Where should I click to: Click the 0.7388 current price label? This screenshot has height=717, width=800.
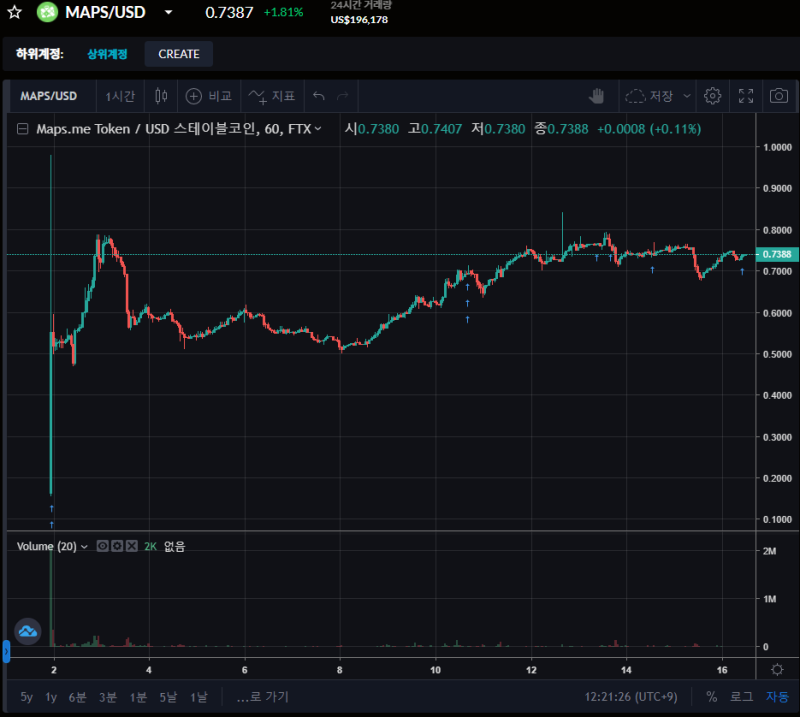(x=777, y=254)
